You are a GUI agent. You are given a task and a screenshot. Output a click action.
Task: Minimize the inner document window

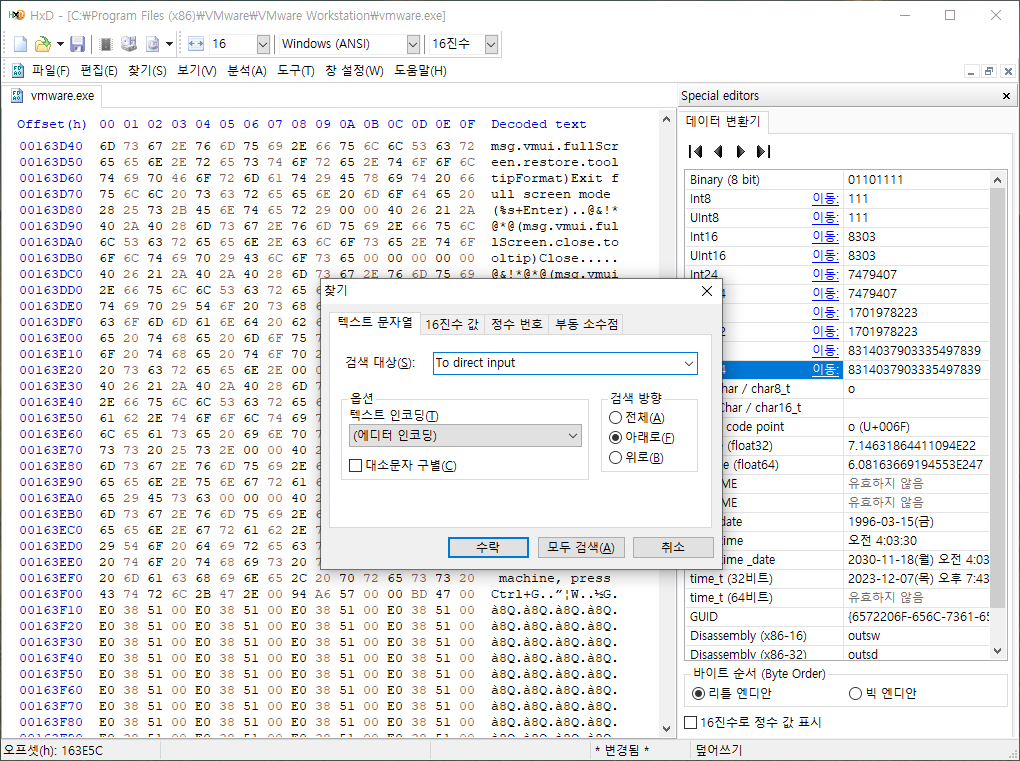[971, 71]
